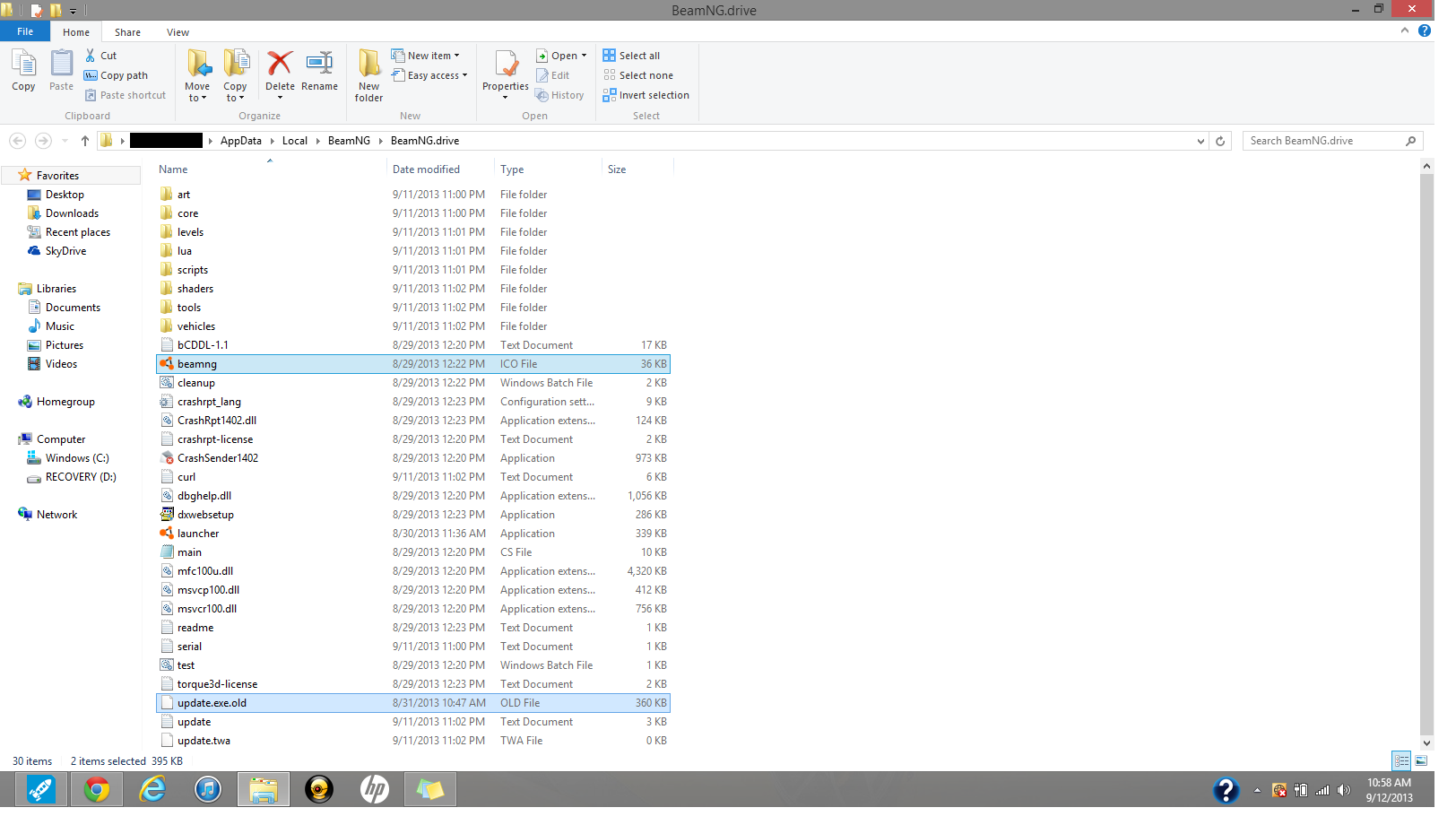
Task: Go up one folder level
Action: click(x=86, y=143)
